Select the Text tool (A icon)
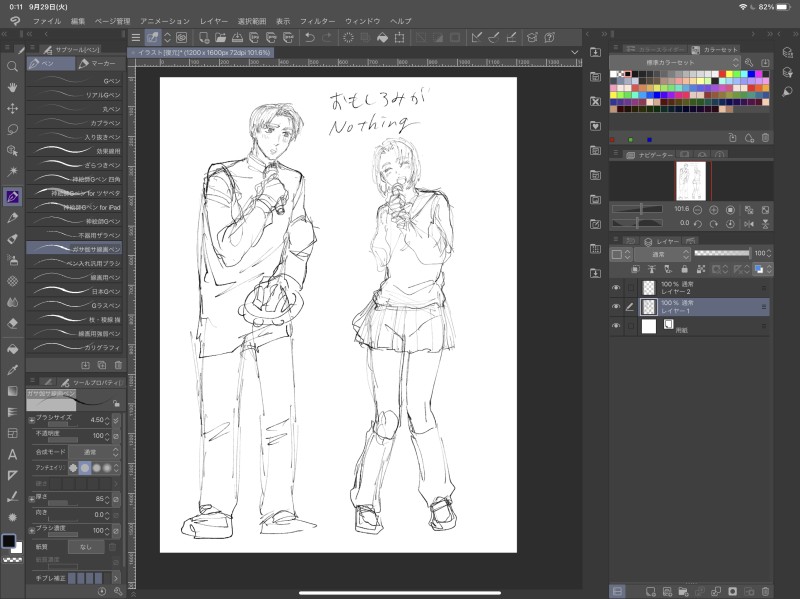This screenshot has width=800, height=599. 13,454
